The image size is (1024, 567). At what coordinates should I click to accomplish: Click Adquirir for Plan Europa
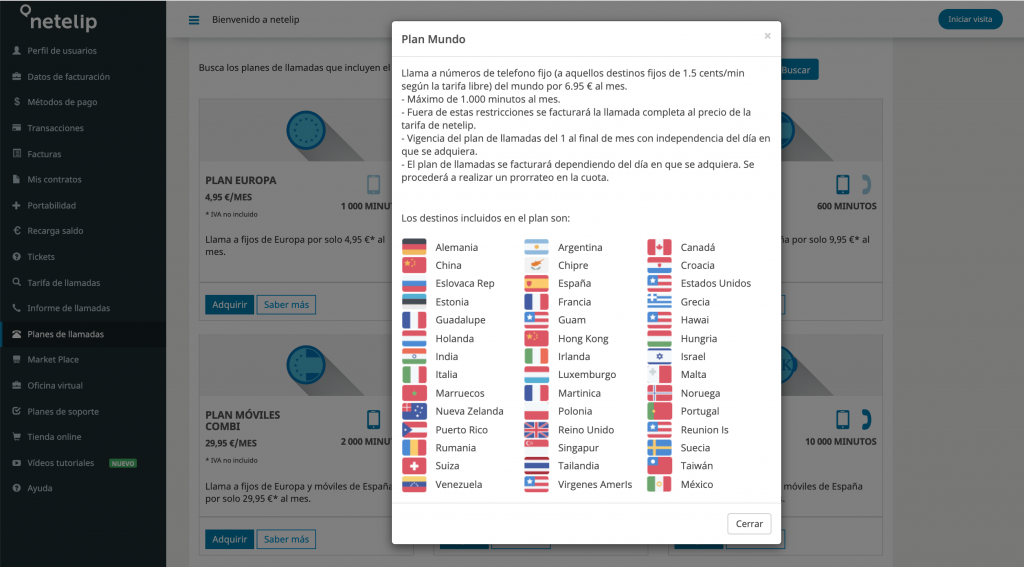click(x=229, y=304)
